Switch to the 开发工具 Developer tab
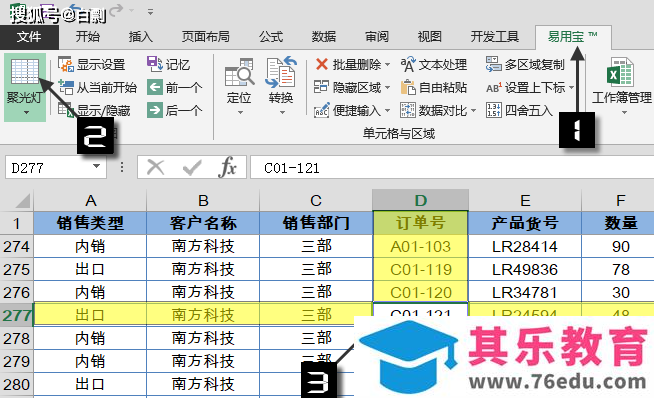The width and height of the screenshot is (654, 398). pos(495,37)
